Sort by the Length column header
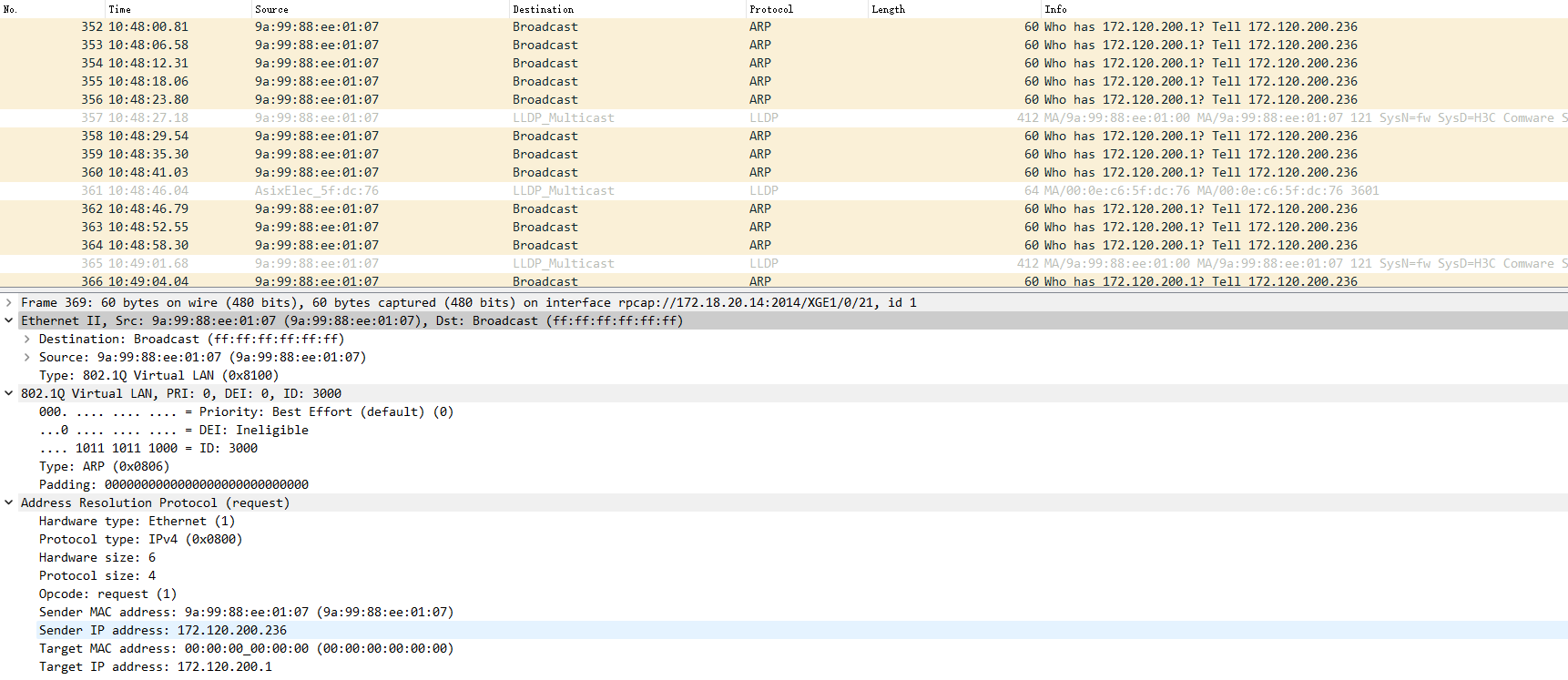Screen dimensions: 1568x680 954,9
